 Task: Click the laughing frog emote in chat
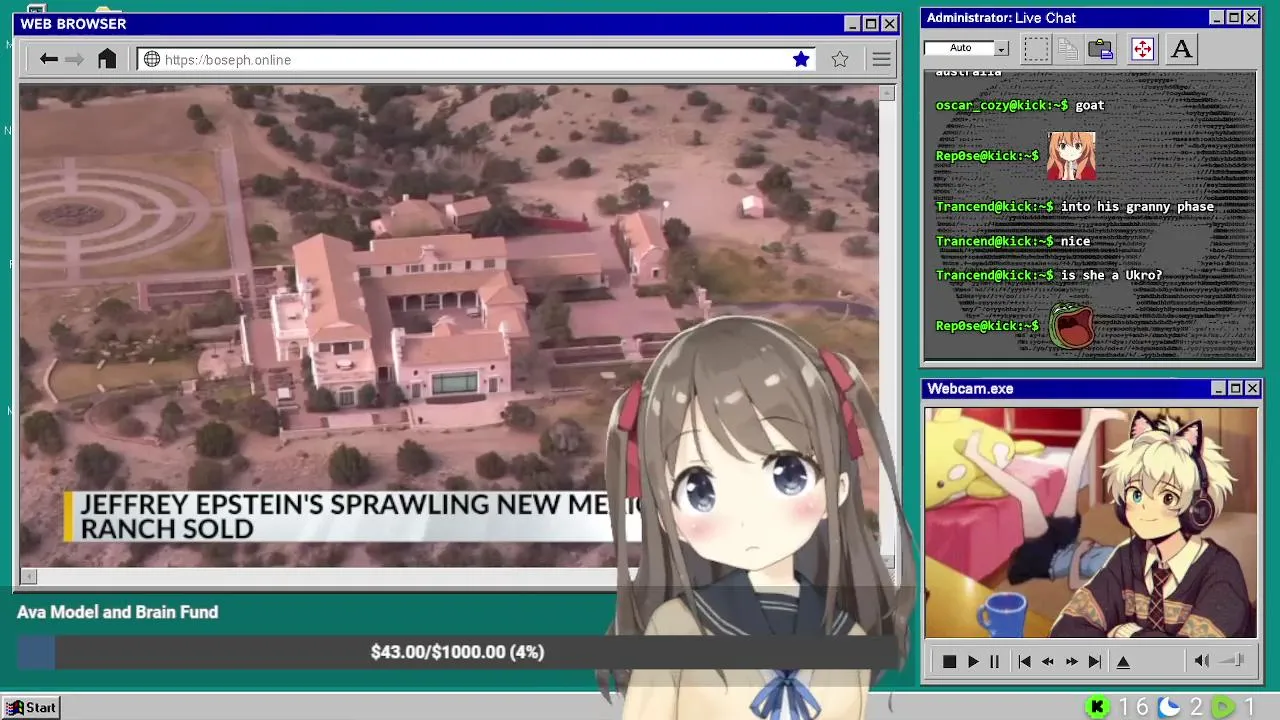[x=1071, y=326]
